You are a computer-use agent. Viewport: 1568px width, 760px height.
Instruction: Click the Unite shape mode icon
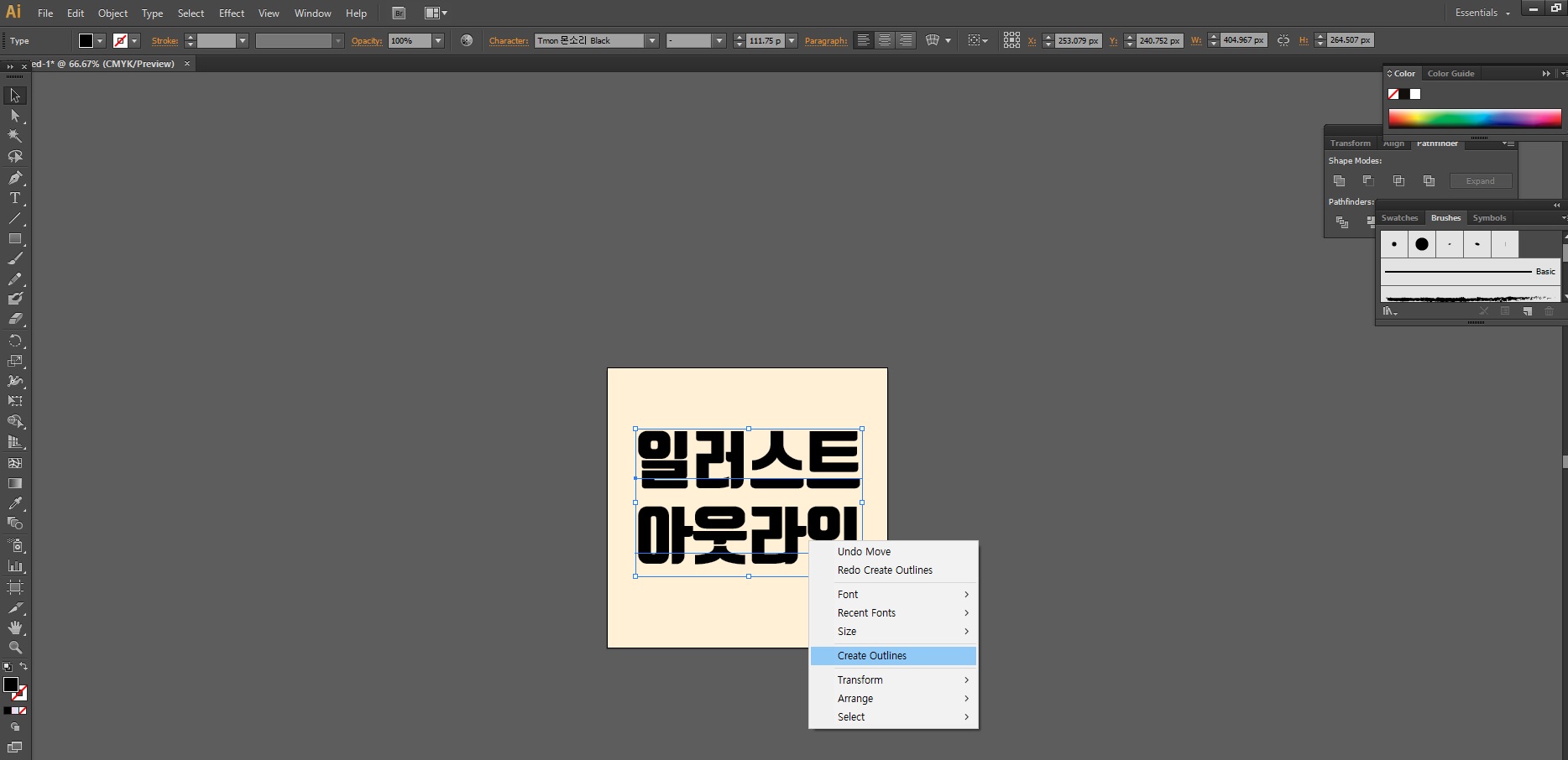[x=1339, y=180]
